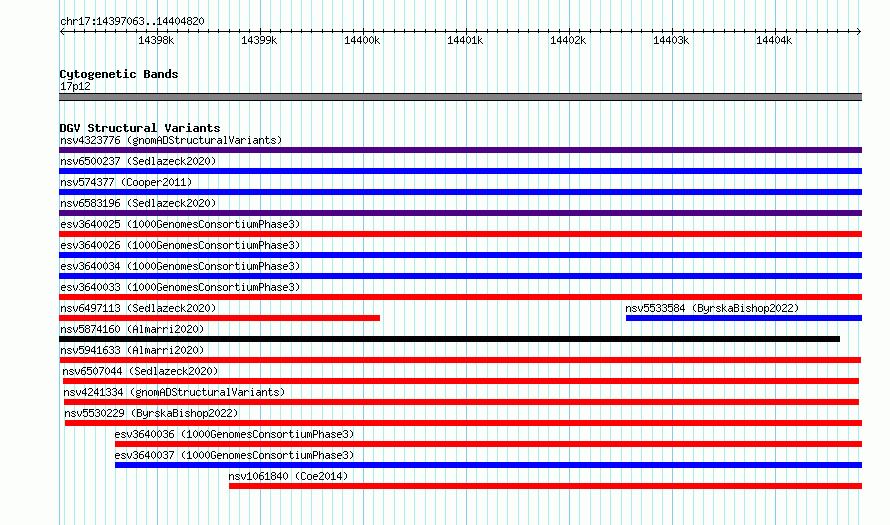Select the nsv5533584 (ByrskaBishop2022) label
This screenshot has width=890, height=525.
(x=712, y=308)
